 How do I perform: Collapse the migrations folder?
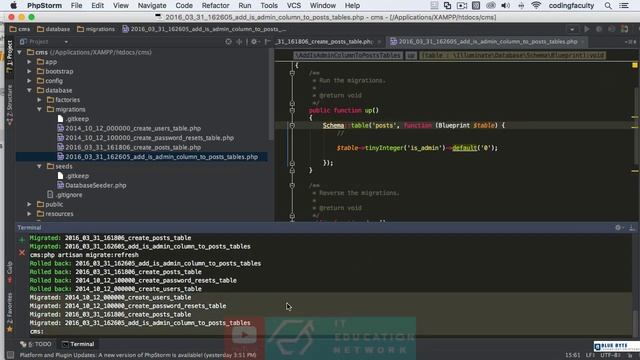pyautogui.click(x=40, y=109)
